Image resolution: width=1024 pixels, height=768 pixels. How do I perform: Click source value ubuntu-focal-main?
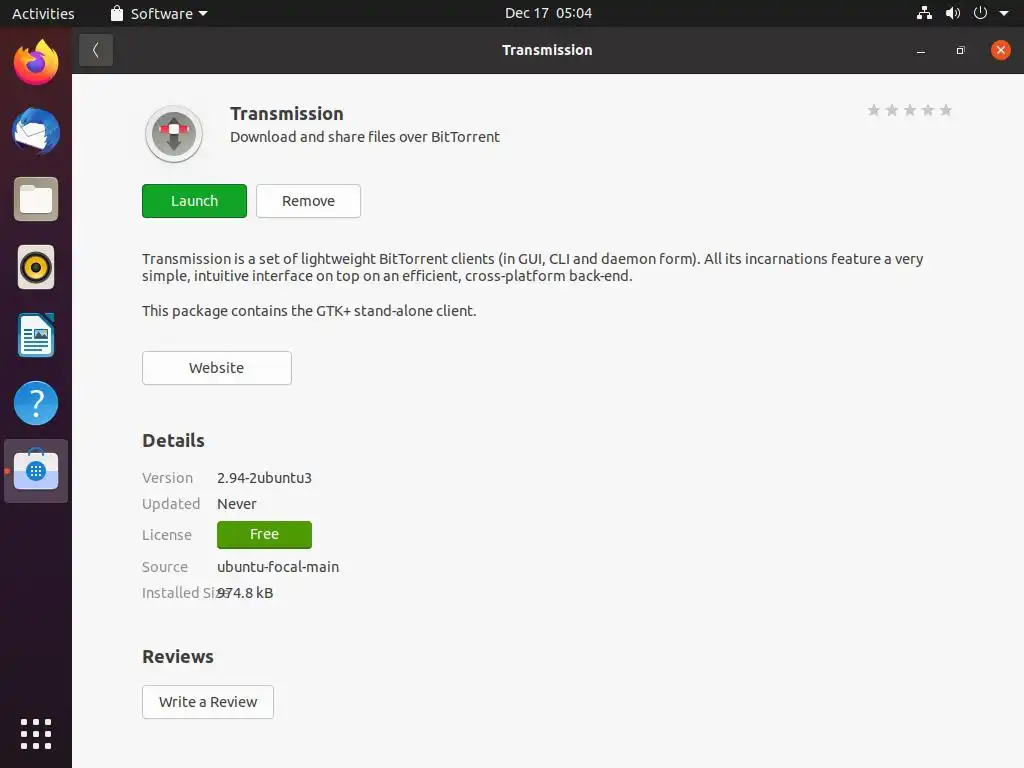click(x=278, y=567)
